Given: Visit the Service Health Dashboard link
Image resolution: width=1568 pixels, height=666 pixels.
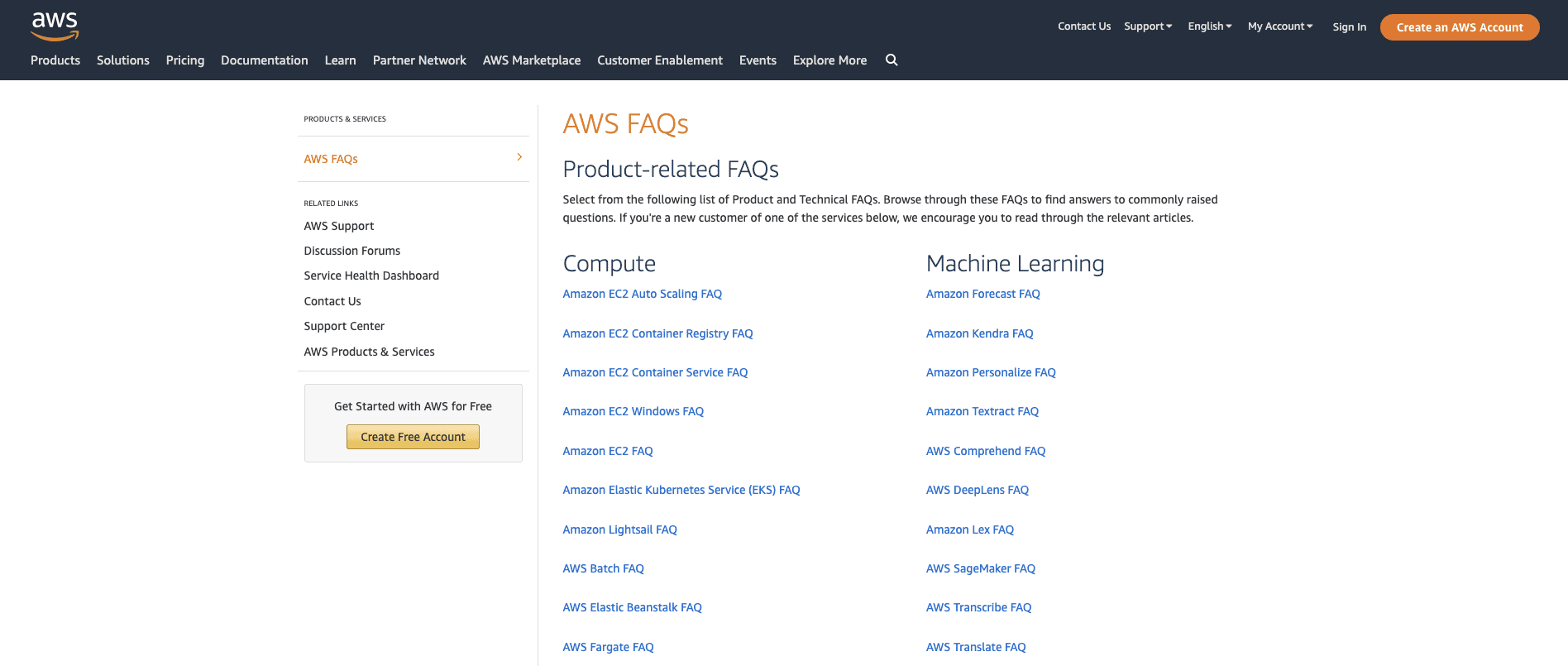Looking at the screenshot, I should (x=371, y=276).
